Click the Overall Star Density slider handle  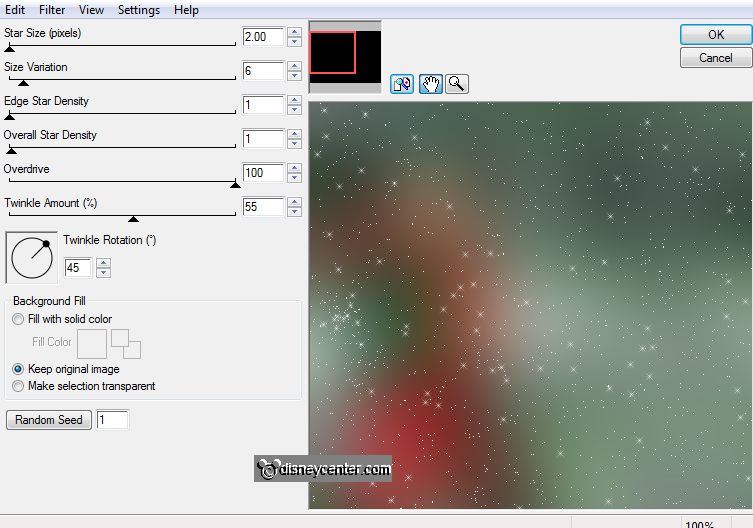point(12,151)
